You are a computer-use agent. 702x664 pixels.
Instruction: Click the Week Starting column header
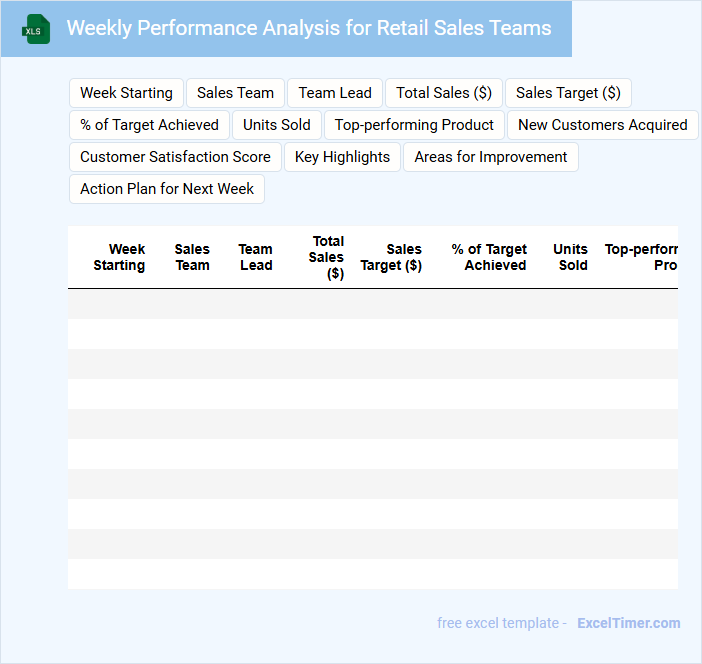(119, 257)
